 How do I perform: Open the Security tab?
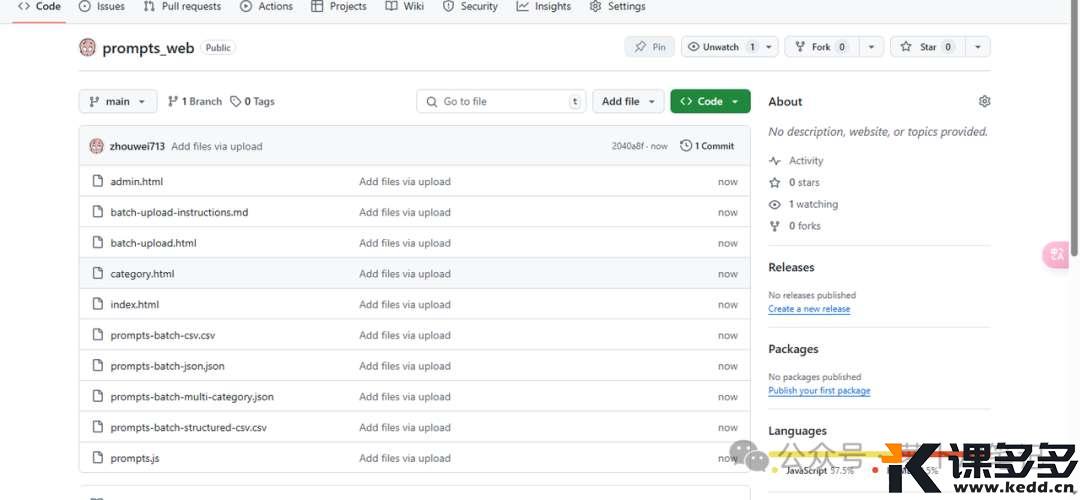tap(470, 6)
